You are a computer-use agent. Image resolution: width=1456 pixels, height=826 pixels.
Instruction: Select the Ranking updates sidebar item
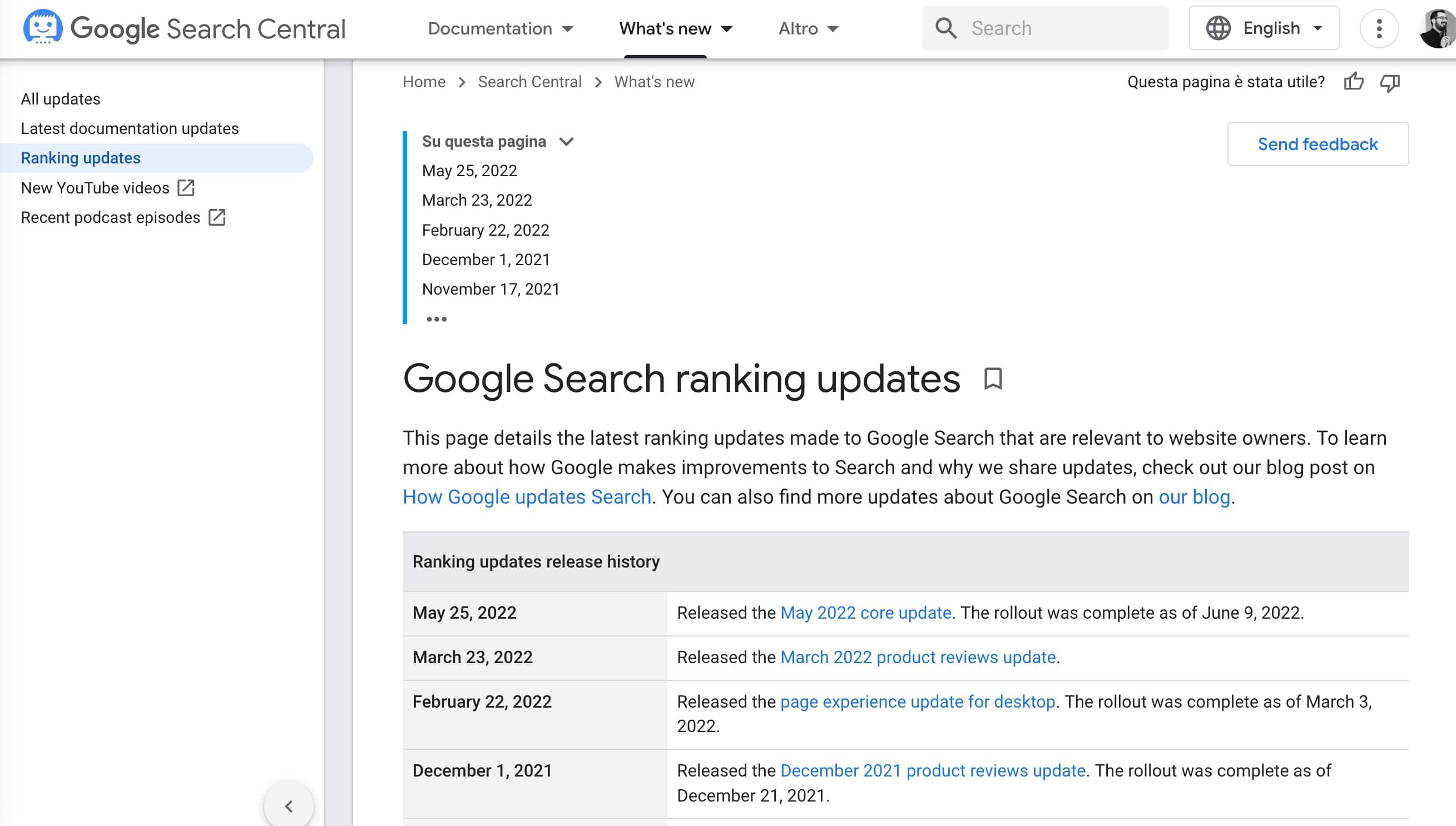pyautogui.click(x=81, y=157)
